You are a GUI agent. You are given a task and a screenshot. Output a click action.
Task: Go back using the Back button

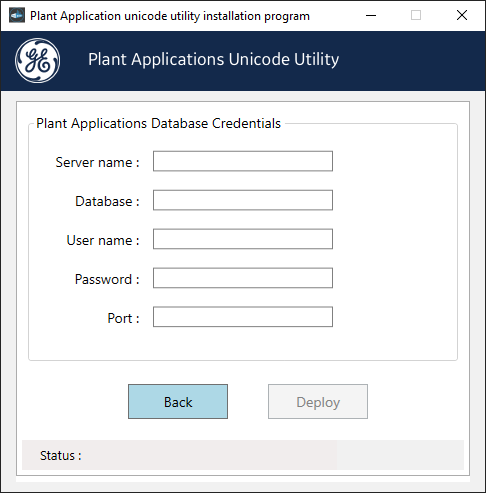(x=178, y=402)
